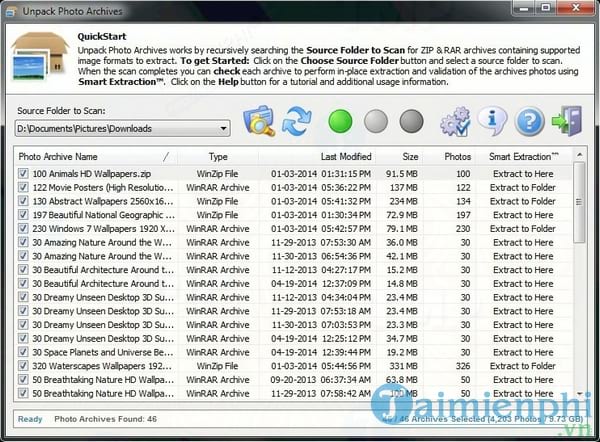Open the Source Folder to Scan dropdown
This screenshot has width=600, height=442.
[x=223, y=128]
